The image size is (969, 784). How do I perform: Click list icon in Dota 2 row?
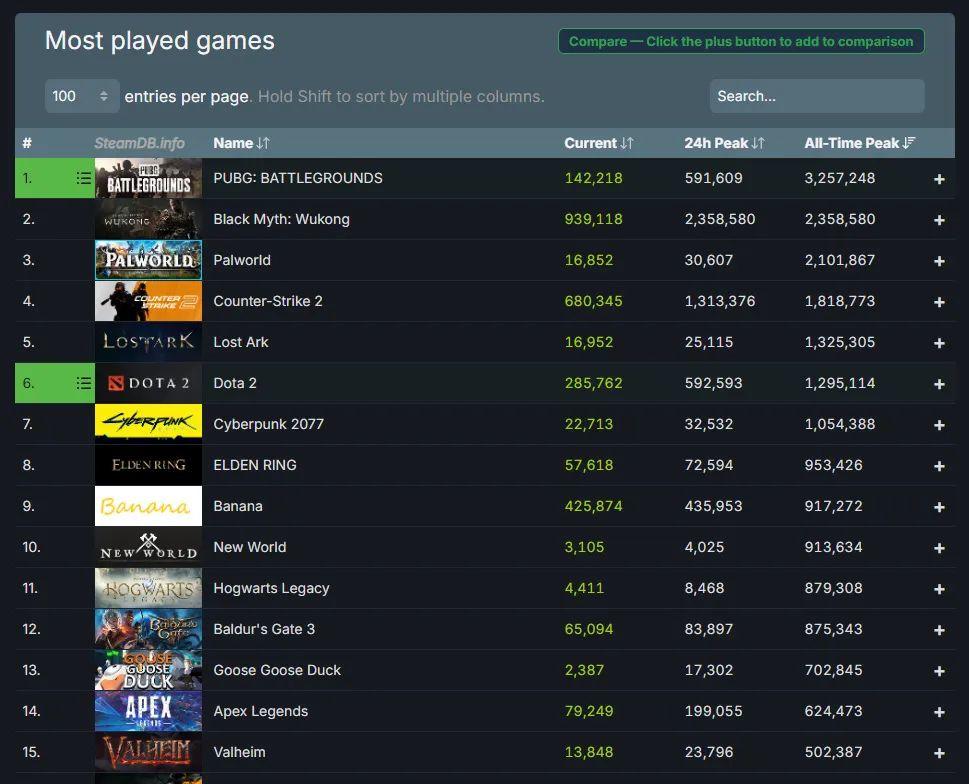(x=84, y=383)
